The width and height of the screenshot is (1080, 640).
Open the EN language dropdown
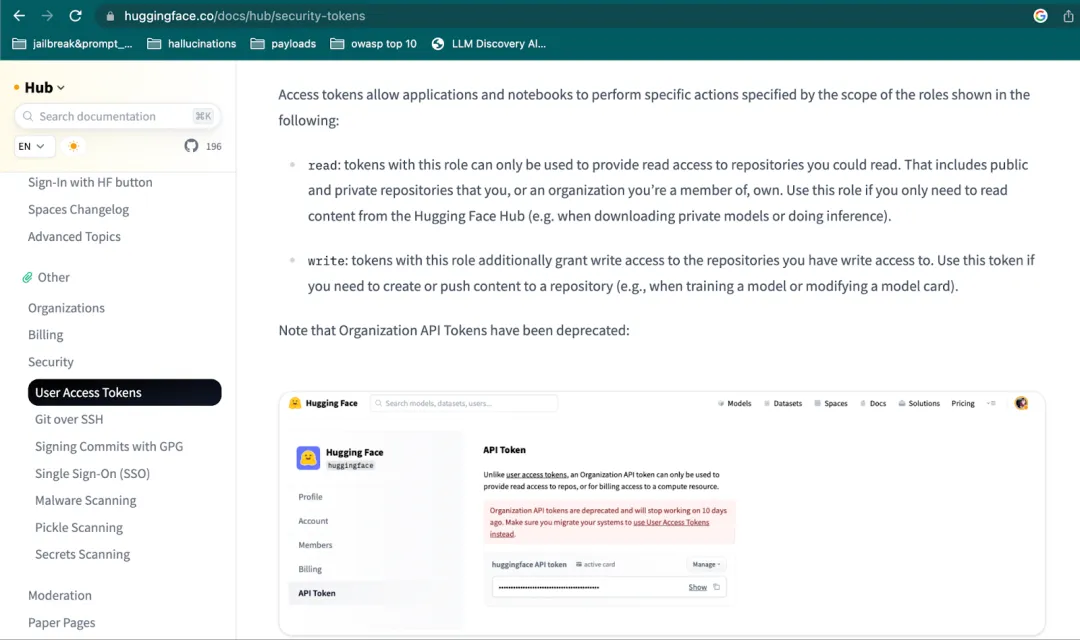pyautogui.click(x=32, y=146)
